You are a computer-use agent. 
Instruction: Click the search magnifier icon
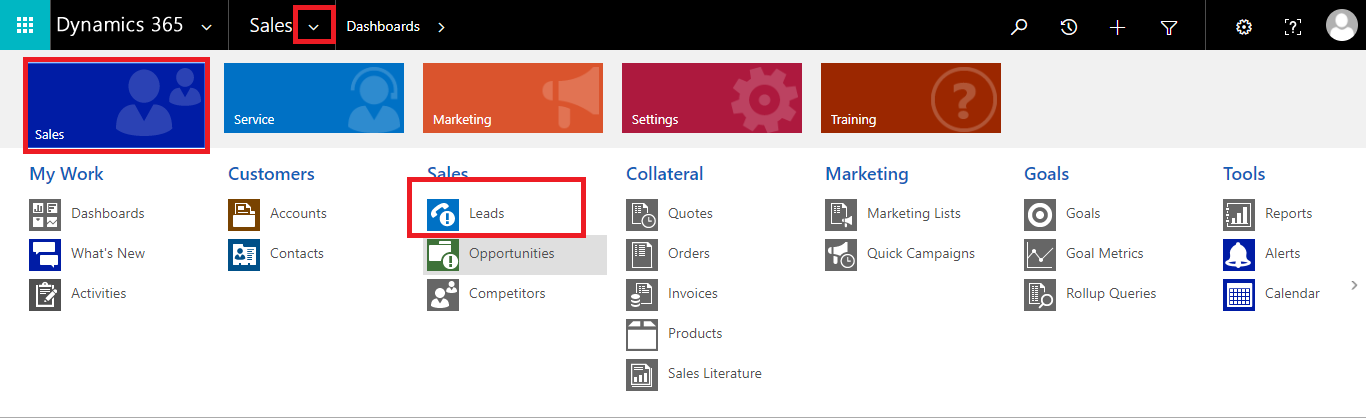[x=1019, y=27]
